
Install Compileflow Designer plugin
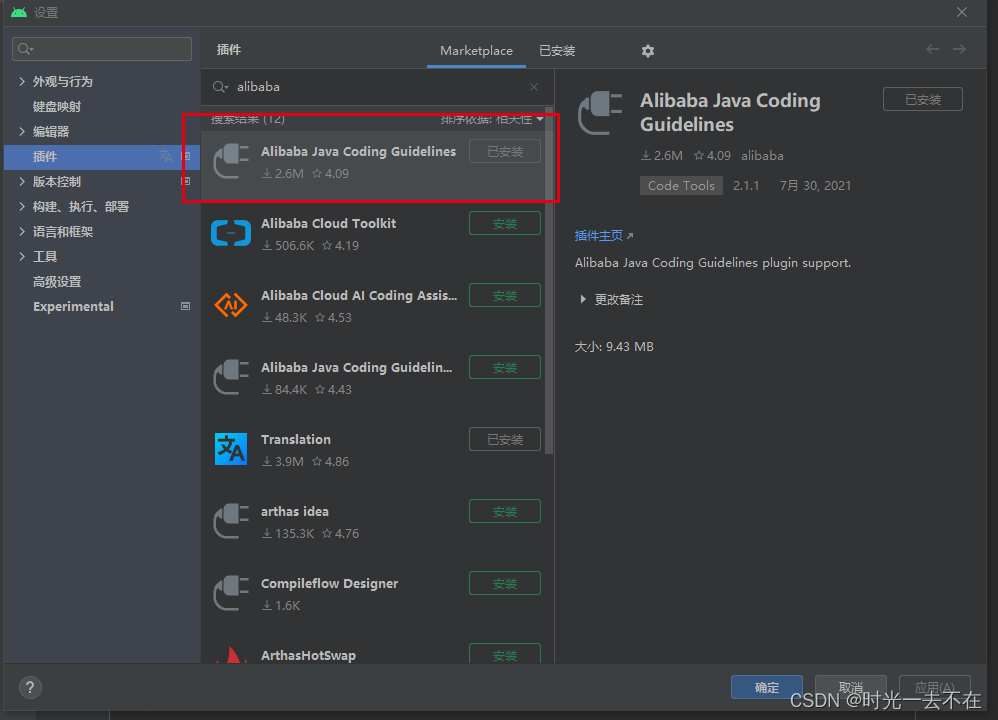pos(505,583)
